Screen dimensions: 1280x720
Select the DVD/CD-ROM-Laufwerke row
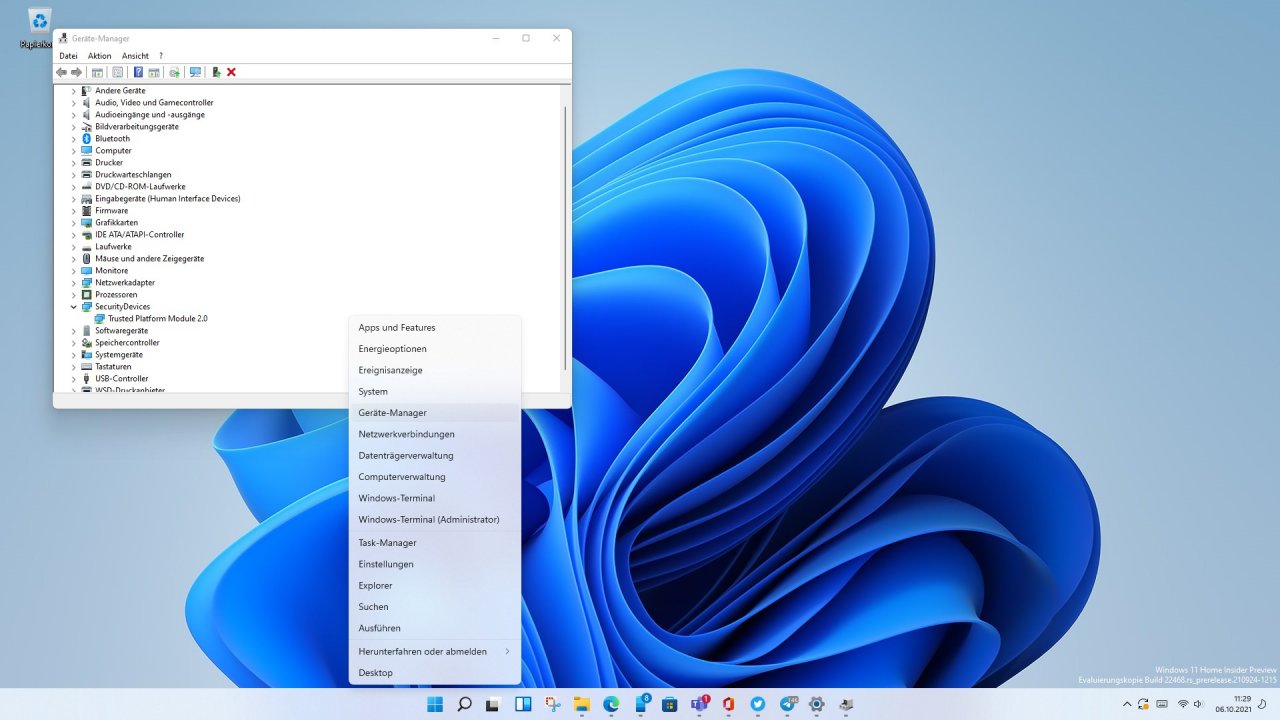[x=140, y=187]
